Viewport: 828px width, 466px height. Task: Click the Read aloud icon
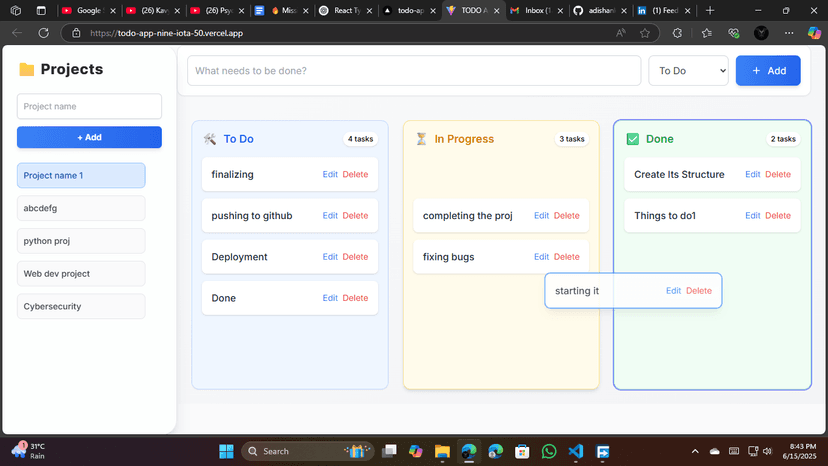[x=620, y=33]
